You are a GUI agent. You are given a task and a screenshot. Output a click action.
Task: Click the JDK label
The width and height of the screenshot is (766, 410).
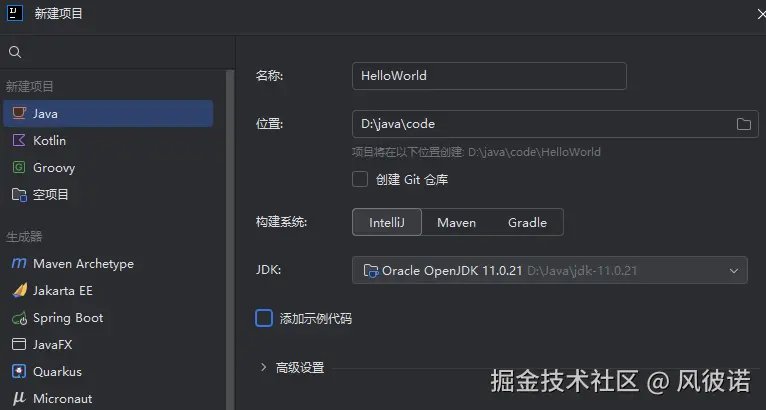coord(268,270)
